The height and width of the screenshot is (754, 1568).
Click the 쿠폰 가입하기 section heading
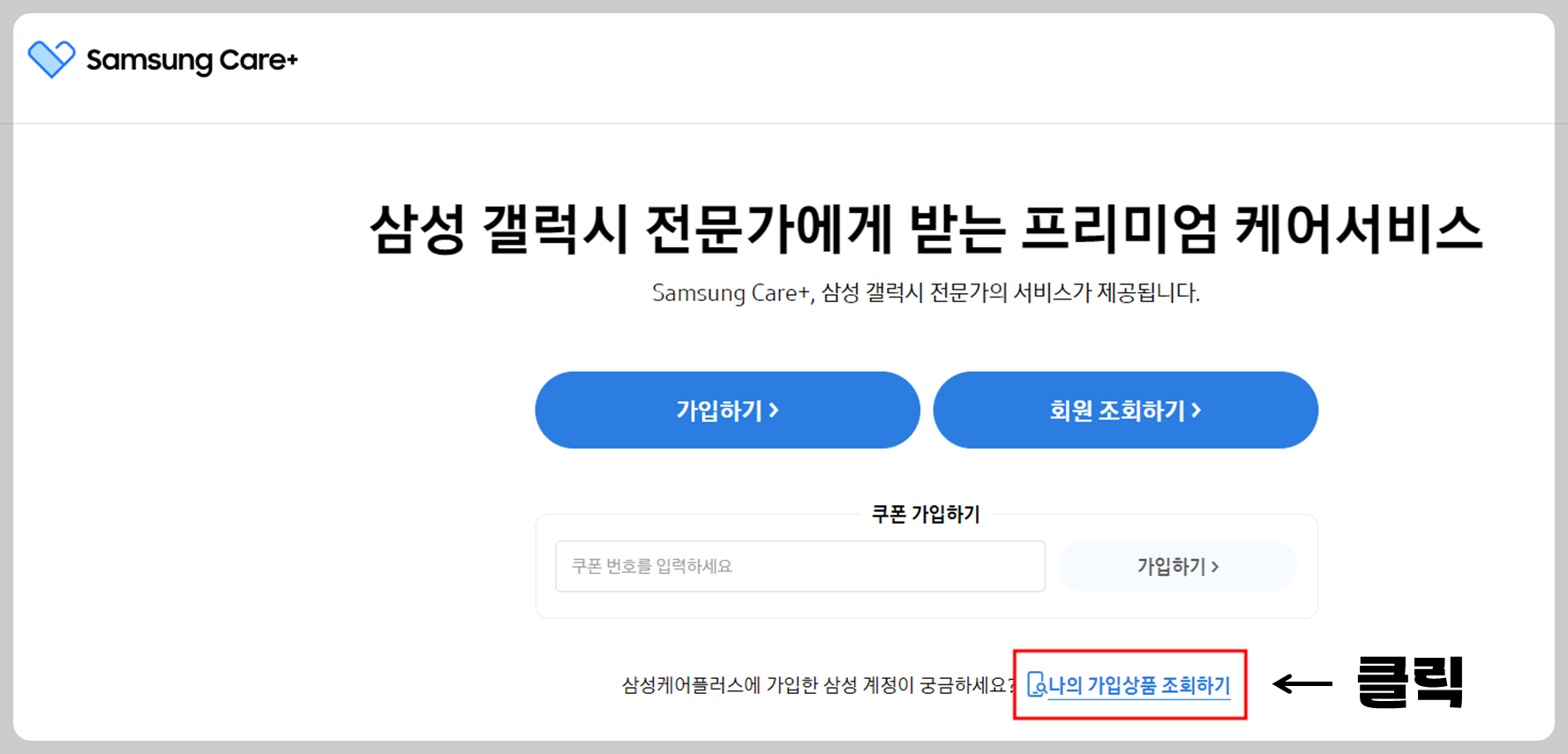926,514
